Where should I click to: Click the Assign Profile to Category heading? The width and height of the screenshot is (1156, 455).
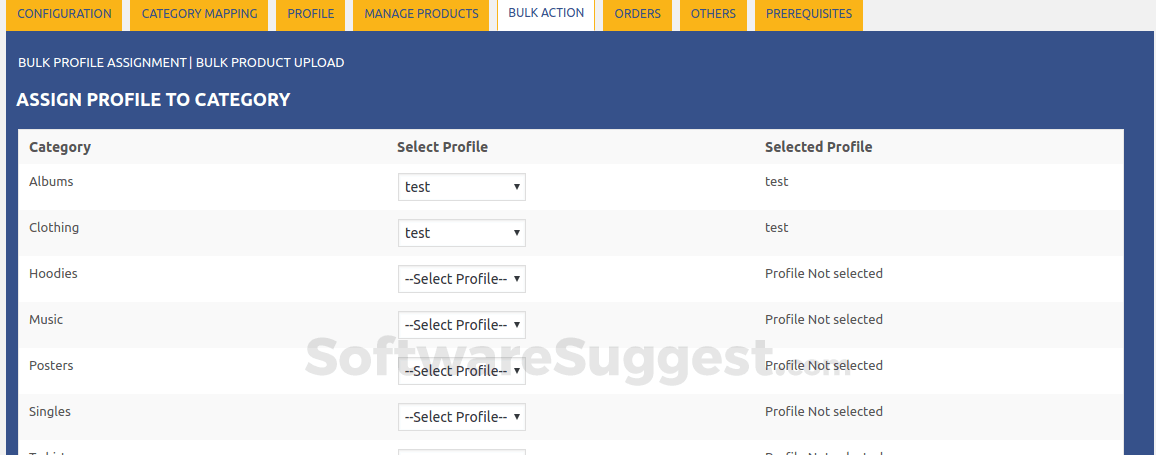(153, 100)
